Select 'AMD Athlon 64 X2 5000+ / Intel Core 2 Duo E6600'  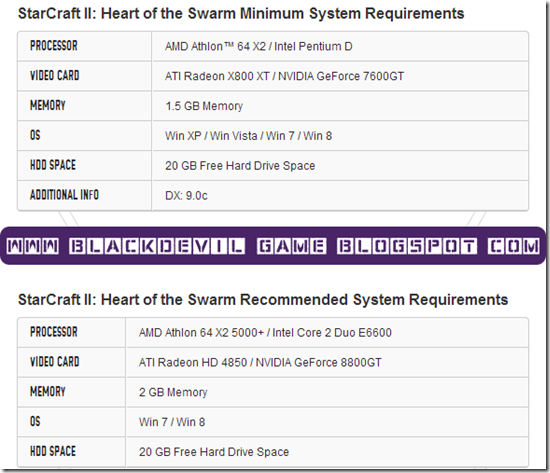click(x=265, y=333)
